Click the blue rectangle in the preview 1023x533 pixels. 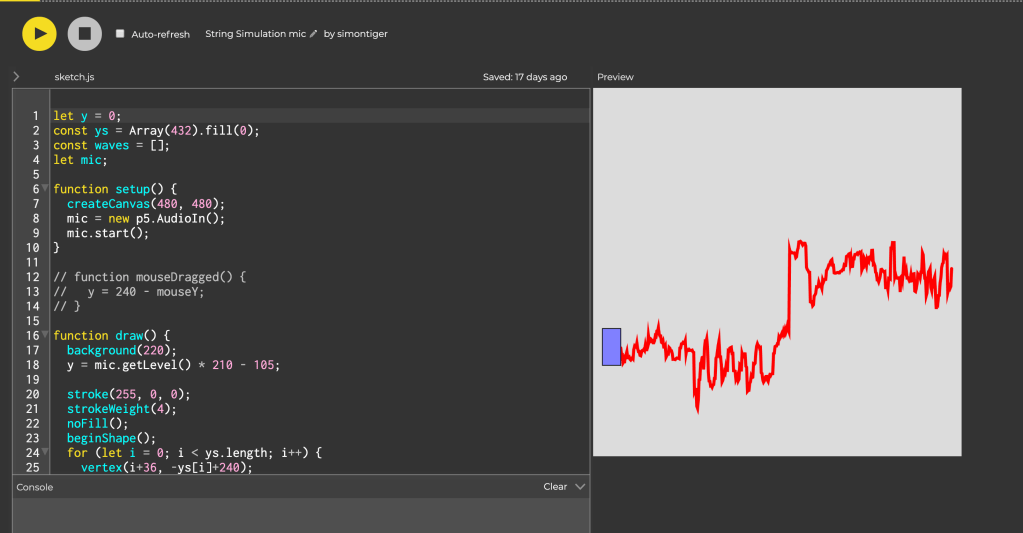[611, 346]
